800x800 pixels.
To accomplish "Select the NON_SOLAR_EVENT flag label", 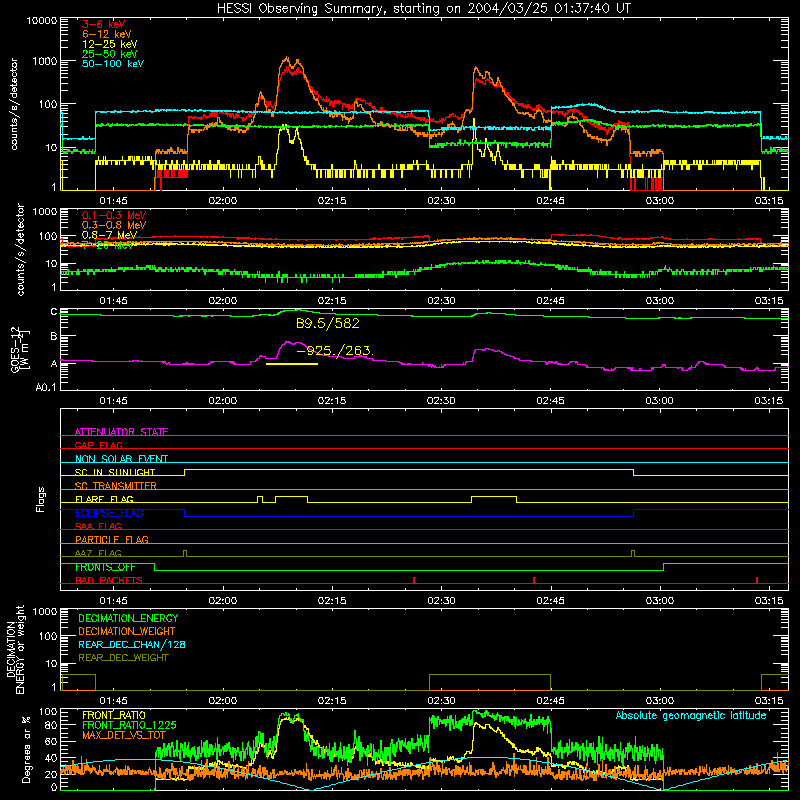I will [x=121, y=459].
